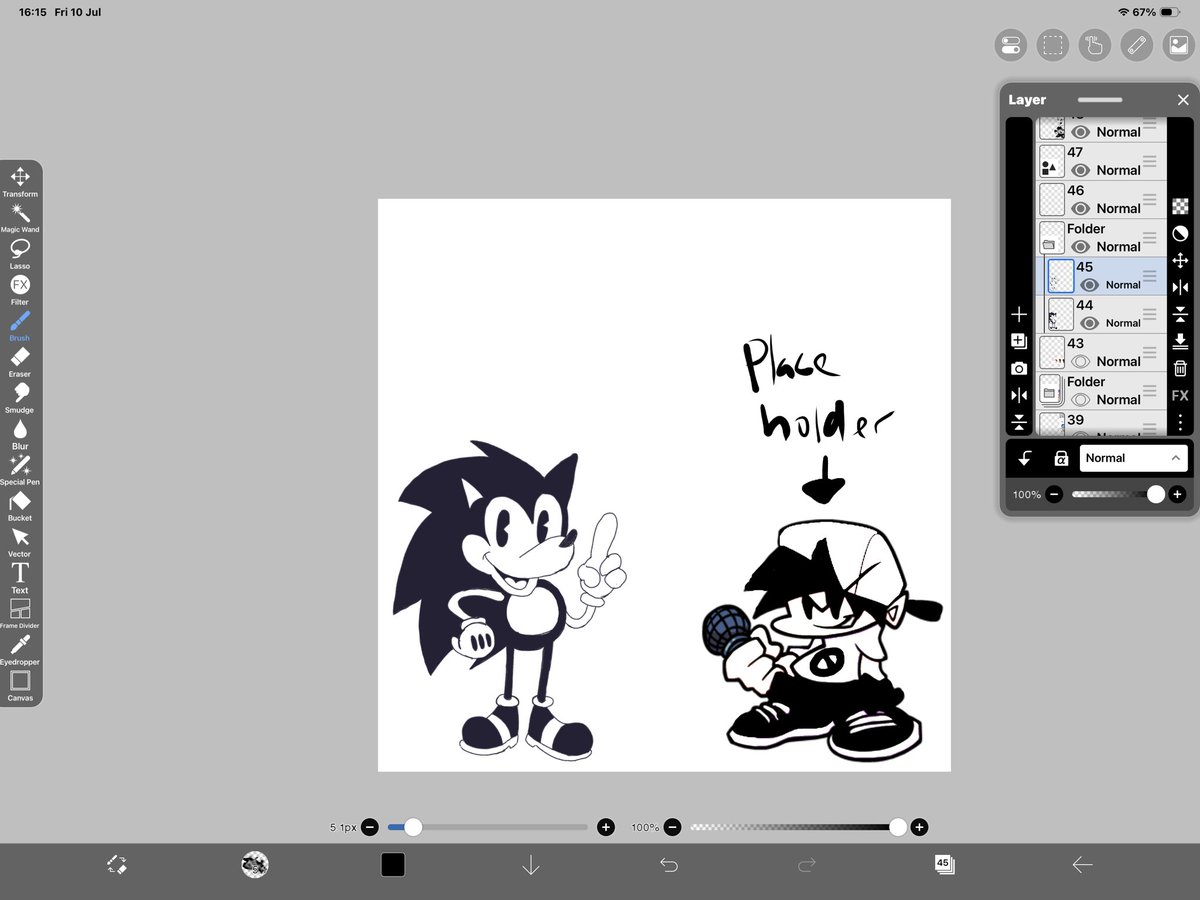
Task: Tap the checkerboard clear layer icon
Action: tap(1180, 206)
